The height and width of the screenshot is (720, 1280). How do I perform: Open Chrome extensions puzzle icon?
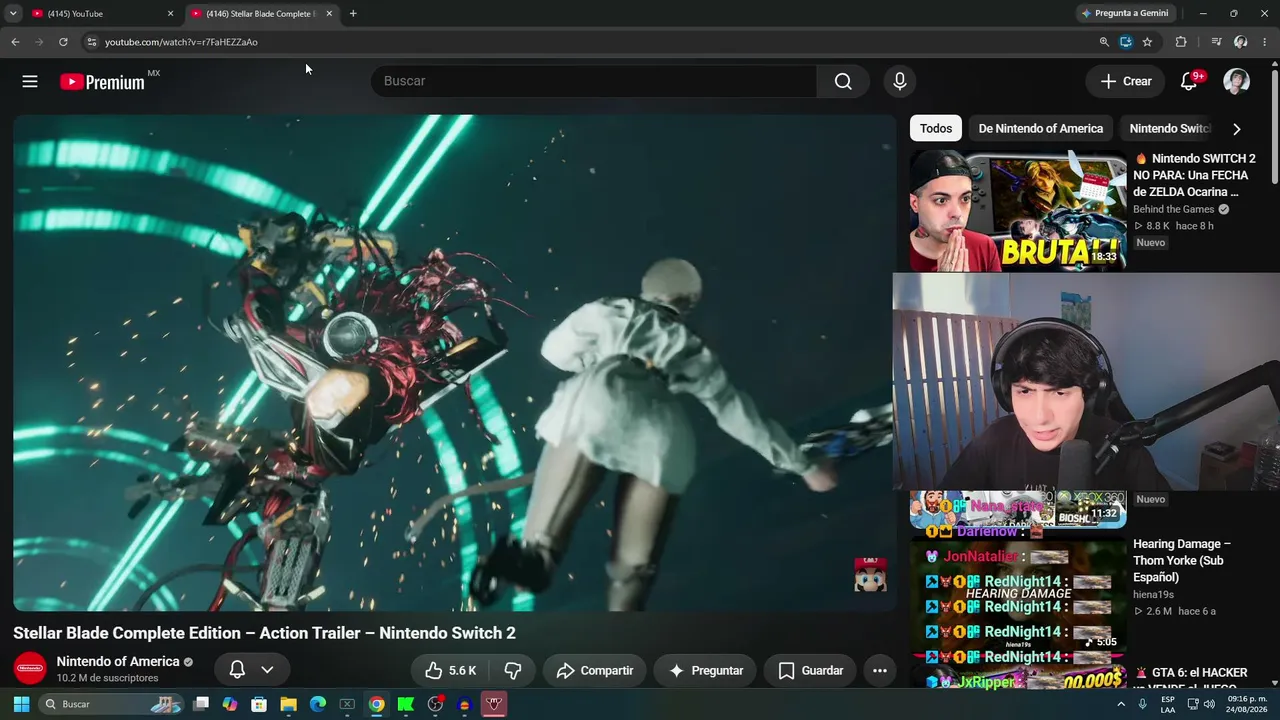tap(1181, 42)
